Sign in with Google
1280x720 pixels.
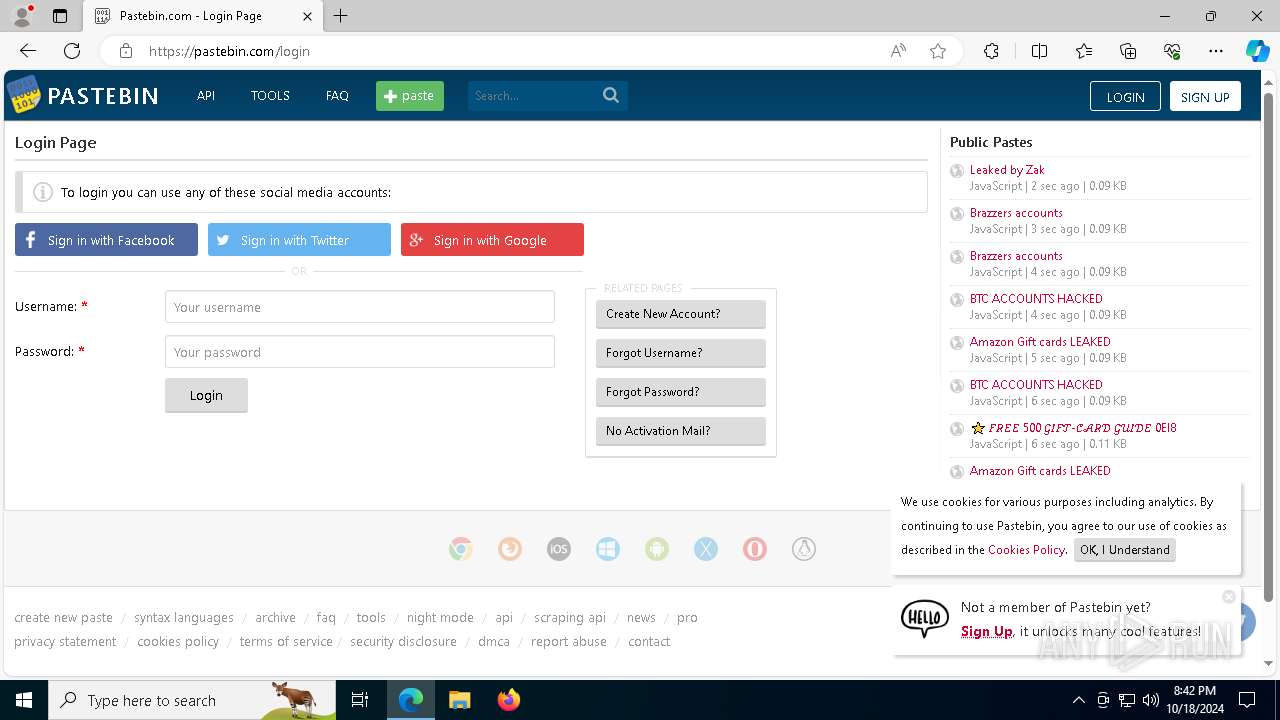point(492,240)
